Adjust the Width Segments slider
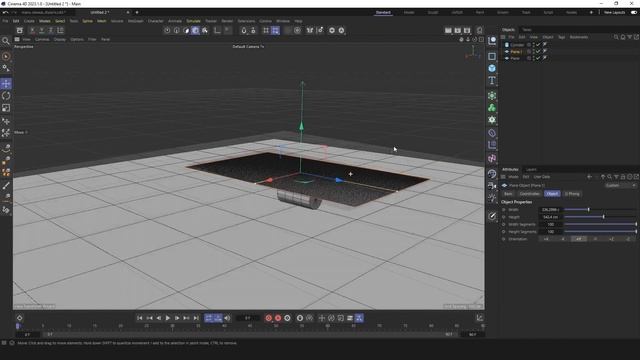This screenshot has width=640, height=360. [600, 224]
